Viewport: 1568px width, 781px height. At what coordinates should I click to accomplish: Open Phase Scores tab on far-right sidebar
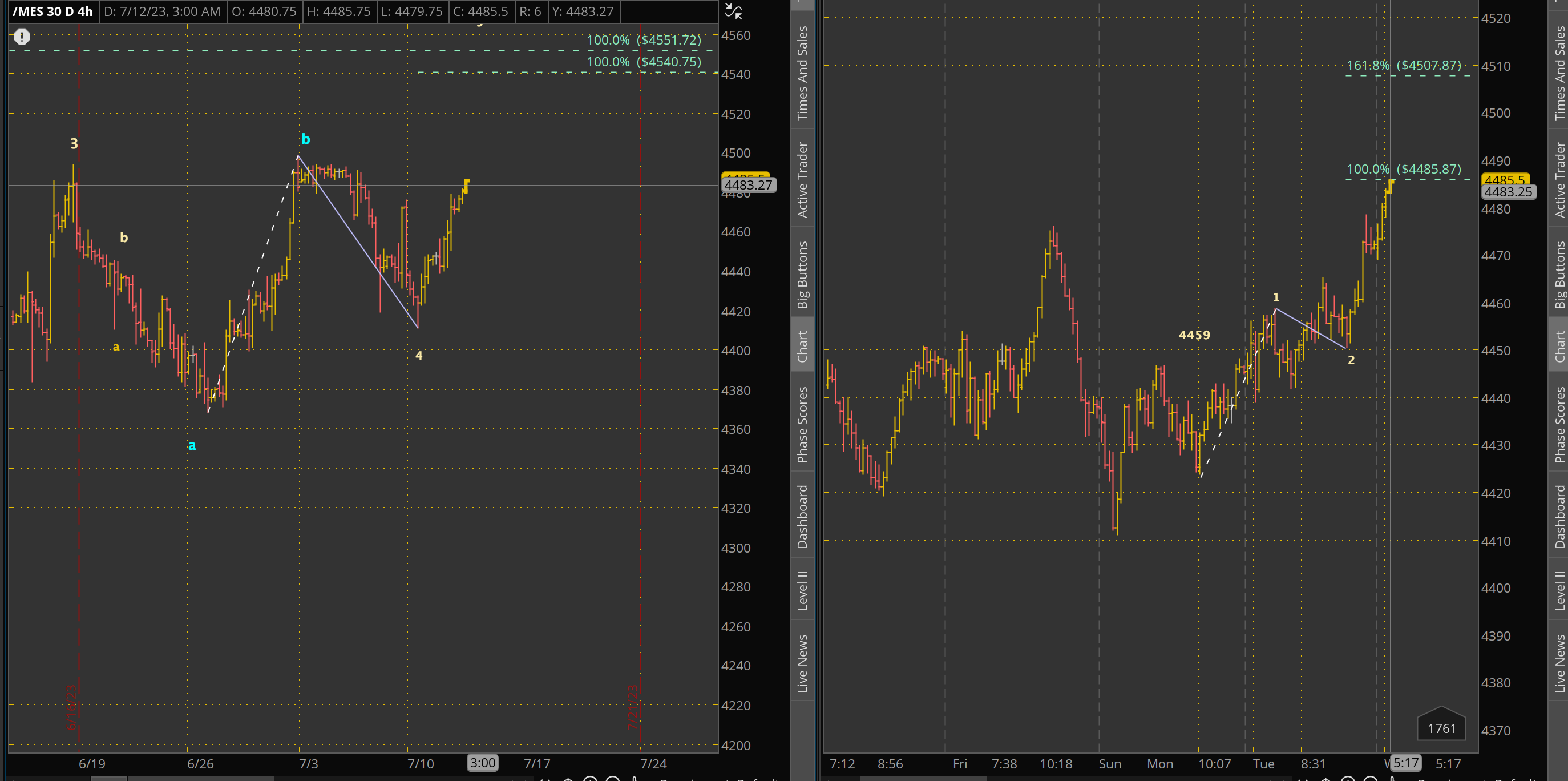(x=1559, y=425)
